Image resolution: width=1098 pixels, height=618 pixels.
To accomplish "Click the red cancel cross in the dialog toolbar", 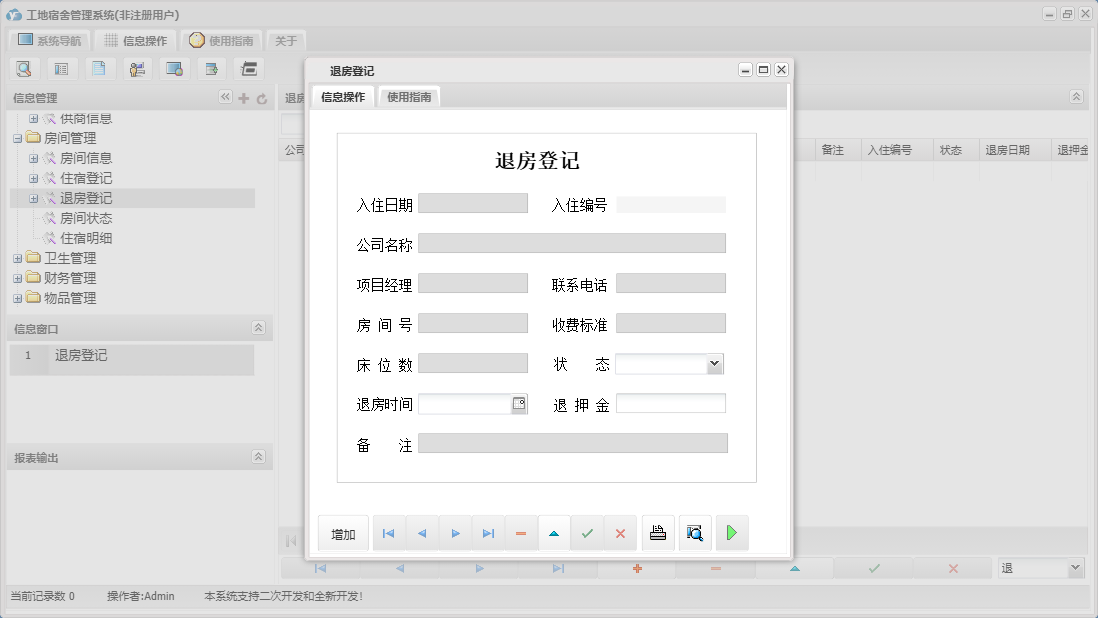I will 620,533.
